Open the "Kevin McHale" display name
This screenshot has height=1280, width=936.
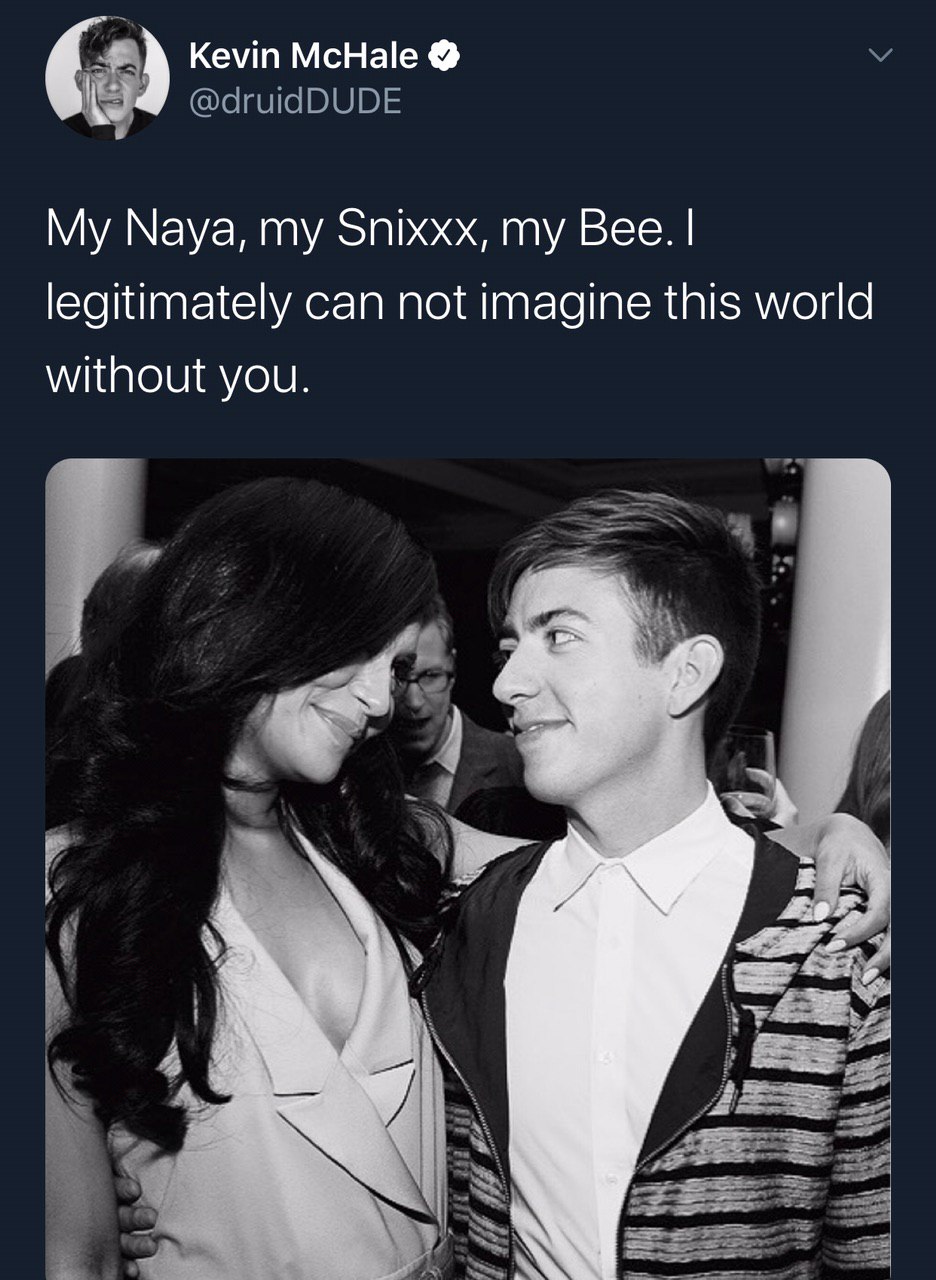[302, 58]
